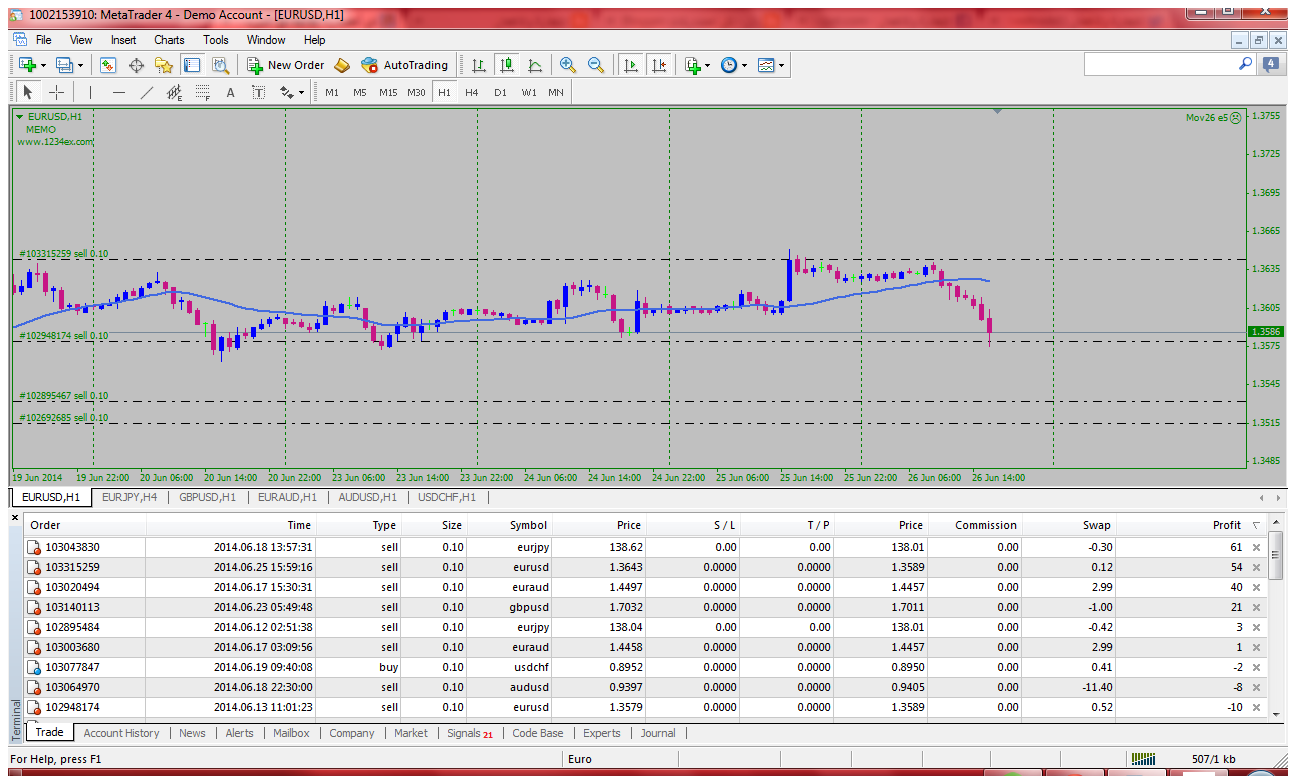Image resolution: width=1296 pixels, height=776 pixels.
Task: Toggle the Market Watch window
Action: (108, 65)
